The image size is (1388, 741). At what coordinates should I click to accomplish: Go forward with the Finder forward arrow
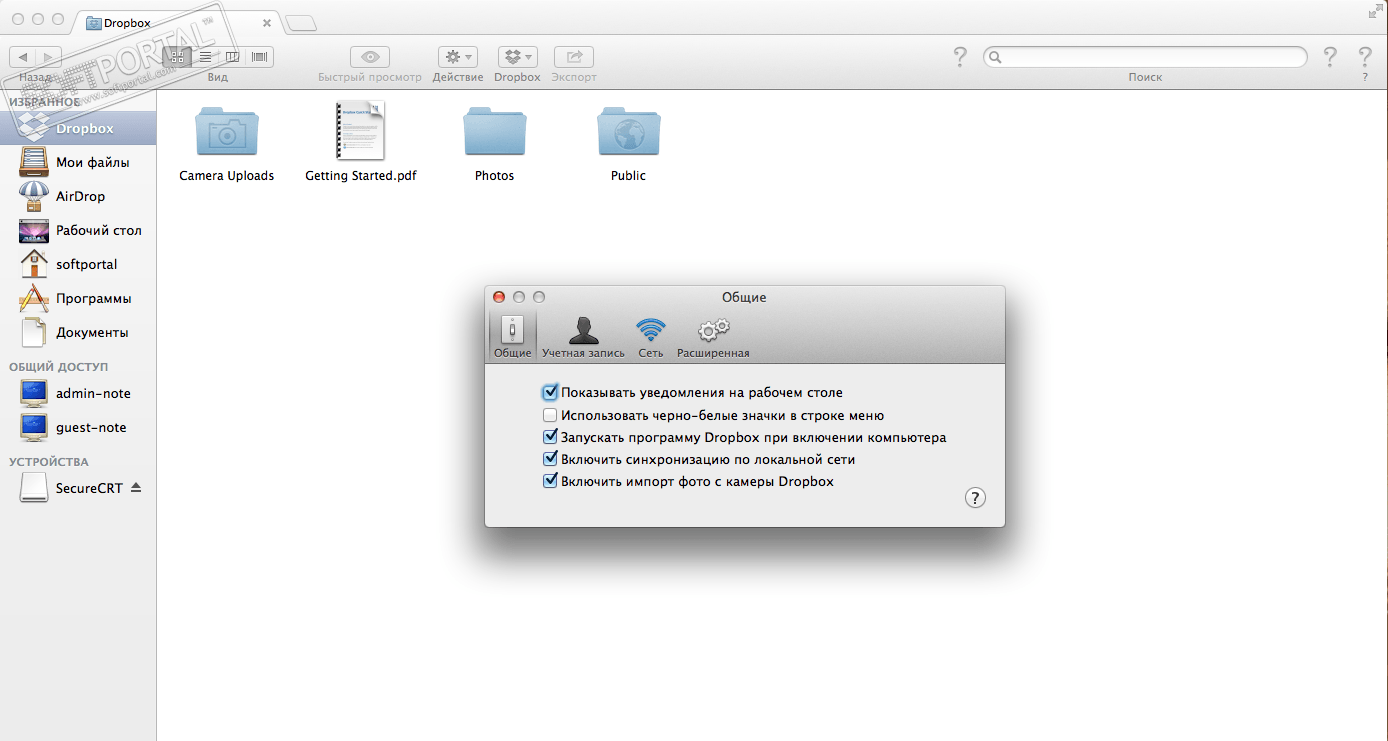pyautogui.click(x=49, y=57)
